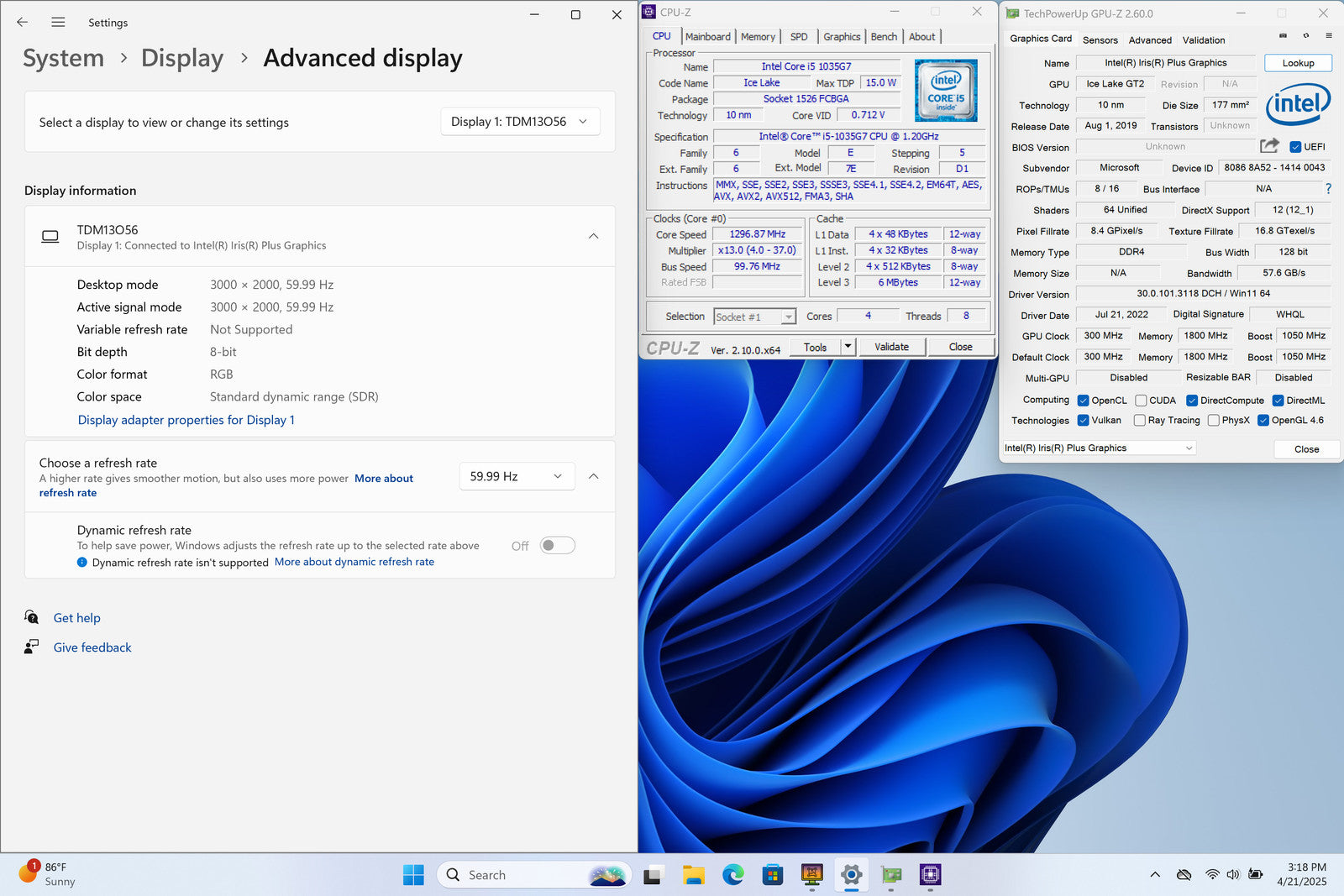The height and width of the screenshot is (896, 1344).
Task: Toggle the Ray Tracing checkbox
Action: (x=1140, y=421)
